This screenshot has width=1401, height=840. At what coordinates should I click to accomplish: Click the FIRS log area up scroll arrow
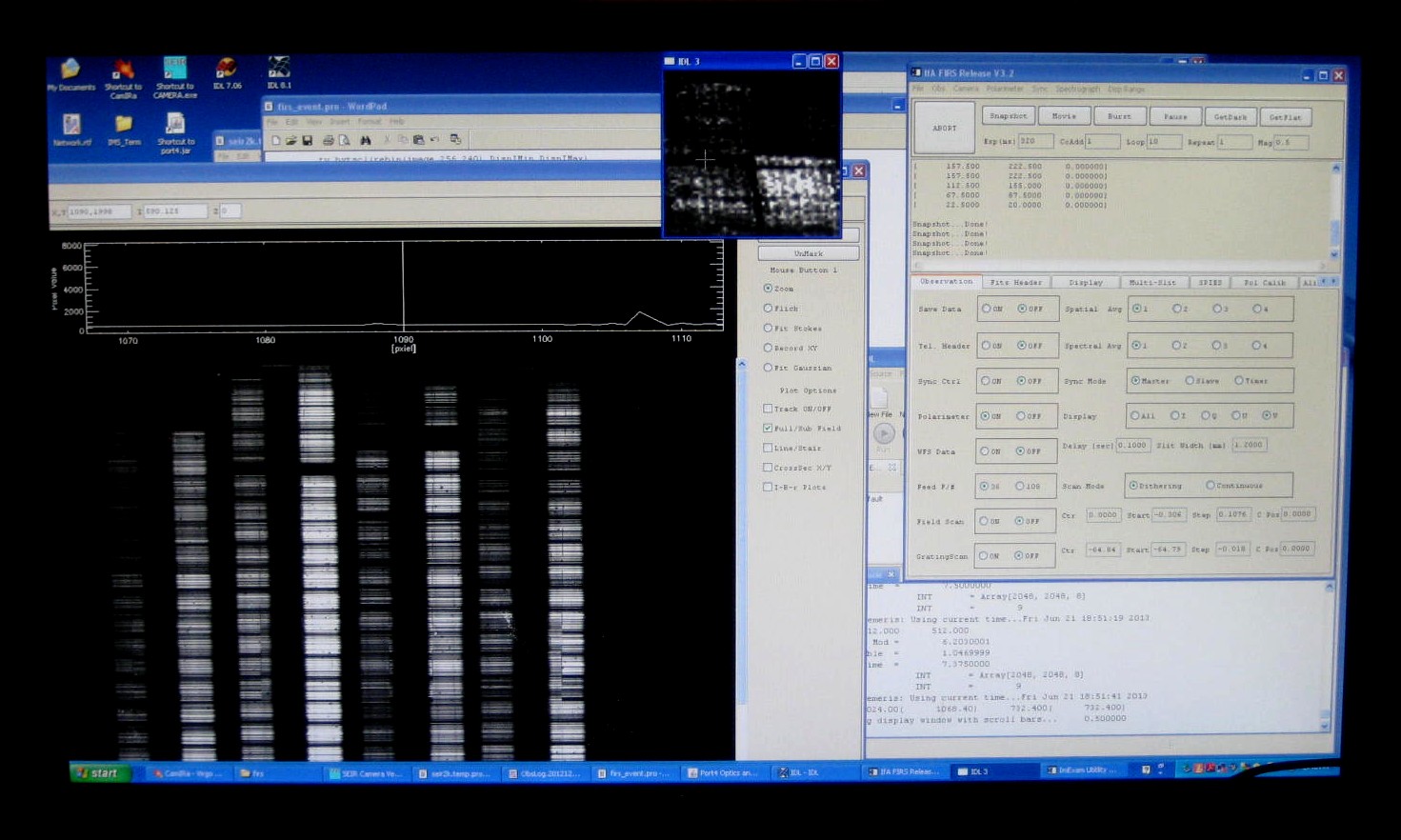point(1335,169)
